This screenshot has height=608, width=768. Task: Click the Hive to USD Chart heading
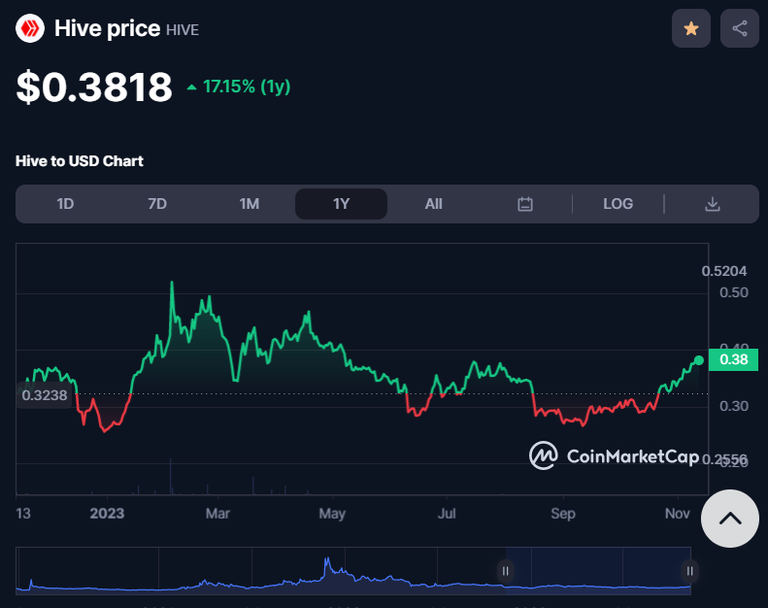pos(79,161)
